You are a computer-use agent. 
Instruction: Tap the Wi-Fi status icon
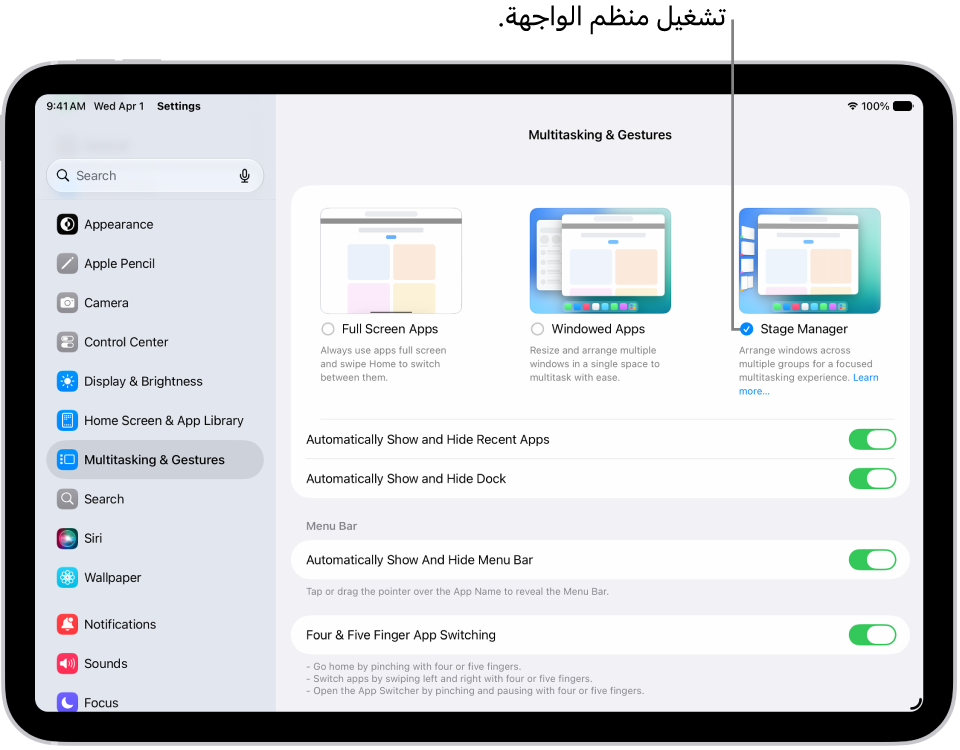pyautogui.click(x=852, y=106)
